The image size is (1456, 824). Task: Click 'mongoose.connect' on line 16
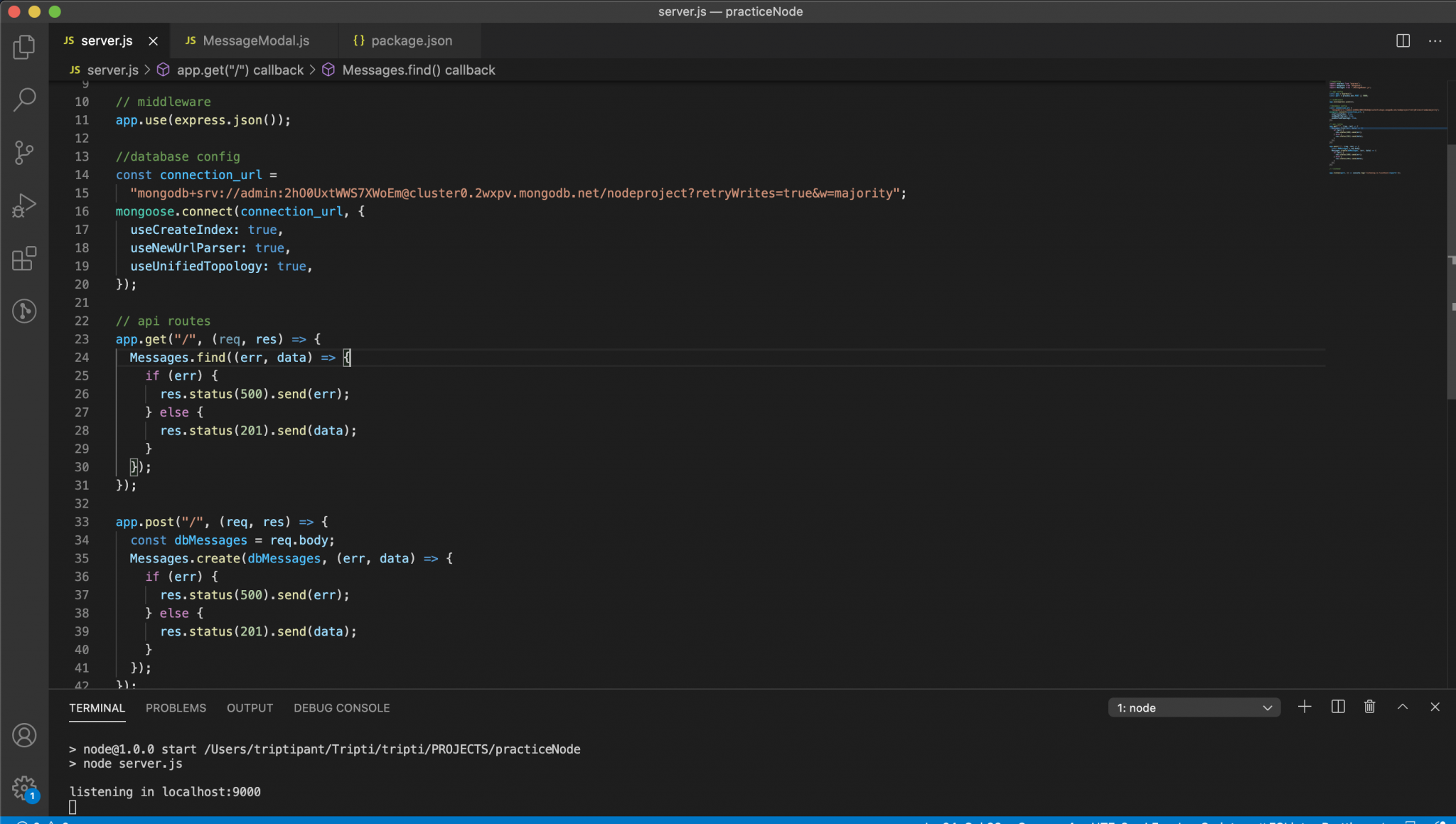174,211
